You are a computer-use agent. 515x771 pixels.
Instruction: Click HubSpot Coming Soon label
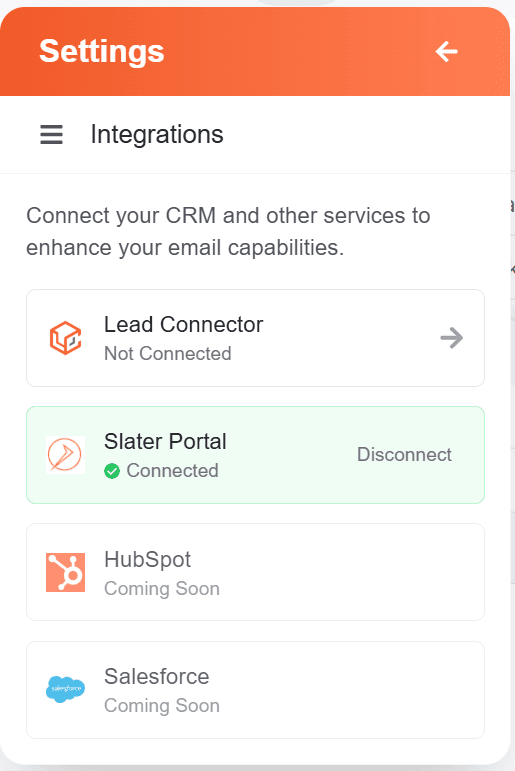(x=162, y=589)
